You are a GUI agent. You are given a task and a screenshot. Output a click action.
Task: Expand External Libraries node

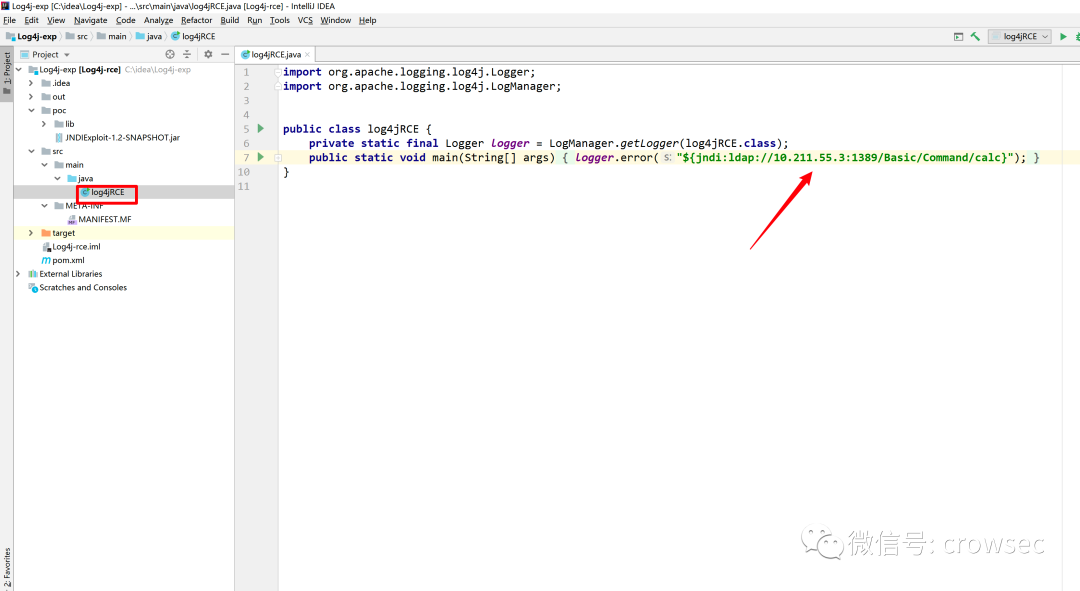point(19,273)
